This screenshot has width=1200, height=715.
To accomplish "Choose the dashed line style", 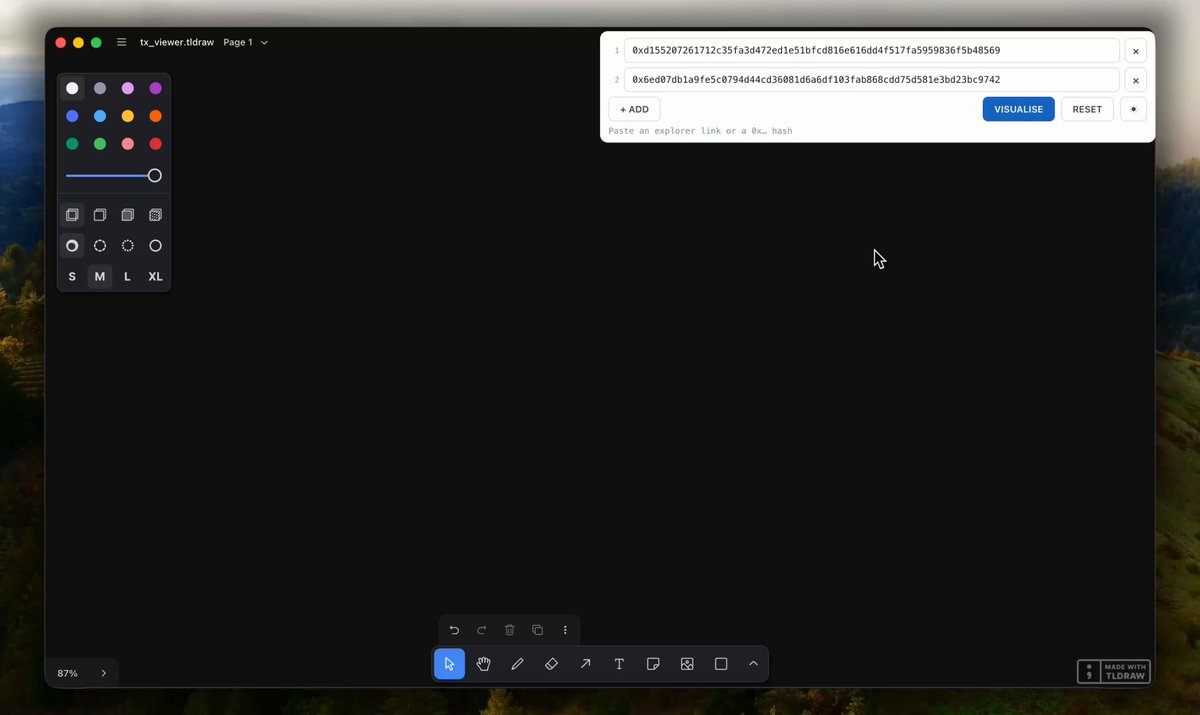I will pos(100,246).
